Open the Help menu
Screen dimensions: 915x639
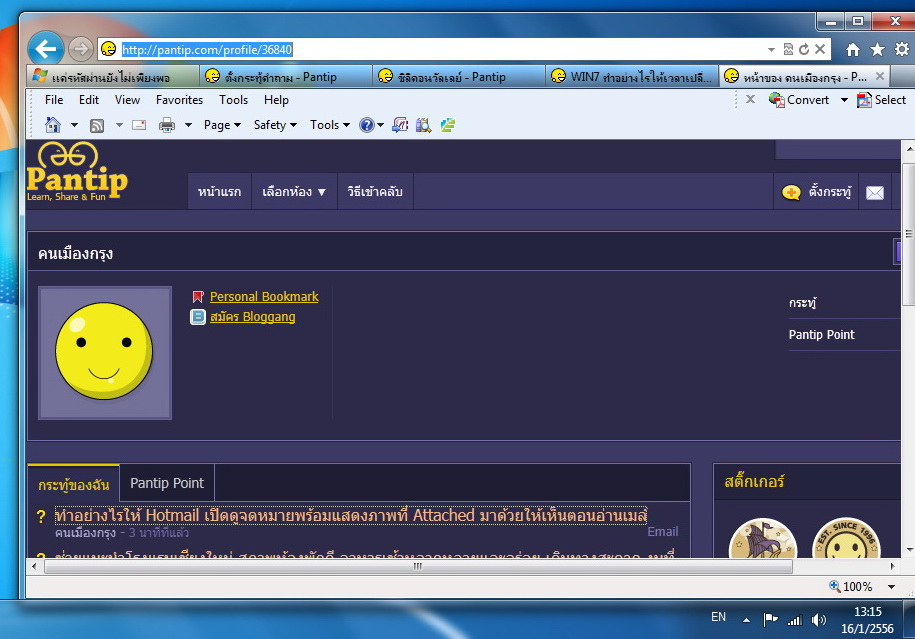coord(276,100)
